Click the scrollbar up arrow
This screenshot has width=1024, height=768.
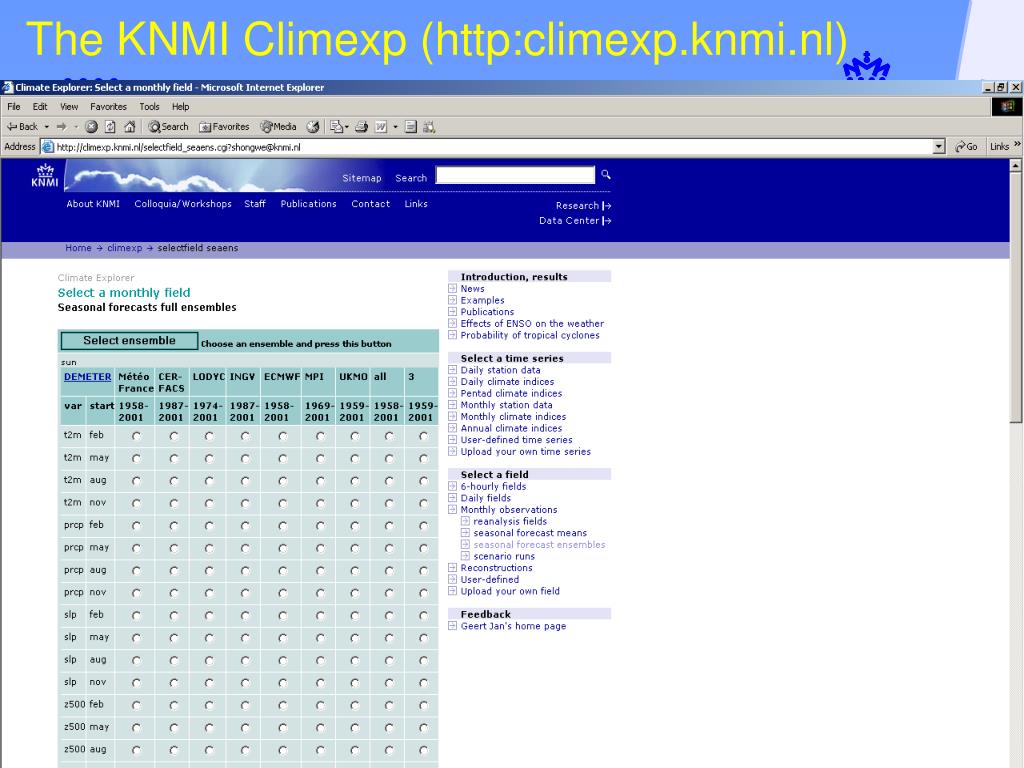pyautogui.click(x=1016, y=167)
